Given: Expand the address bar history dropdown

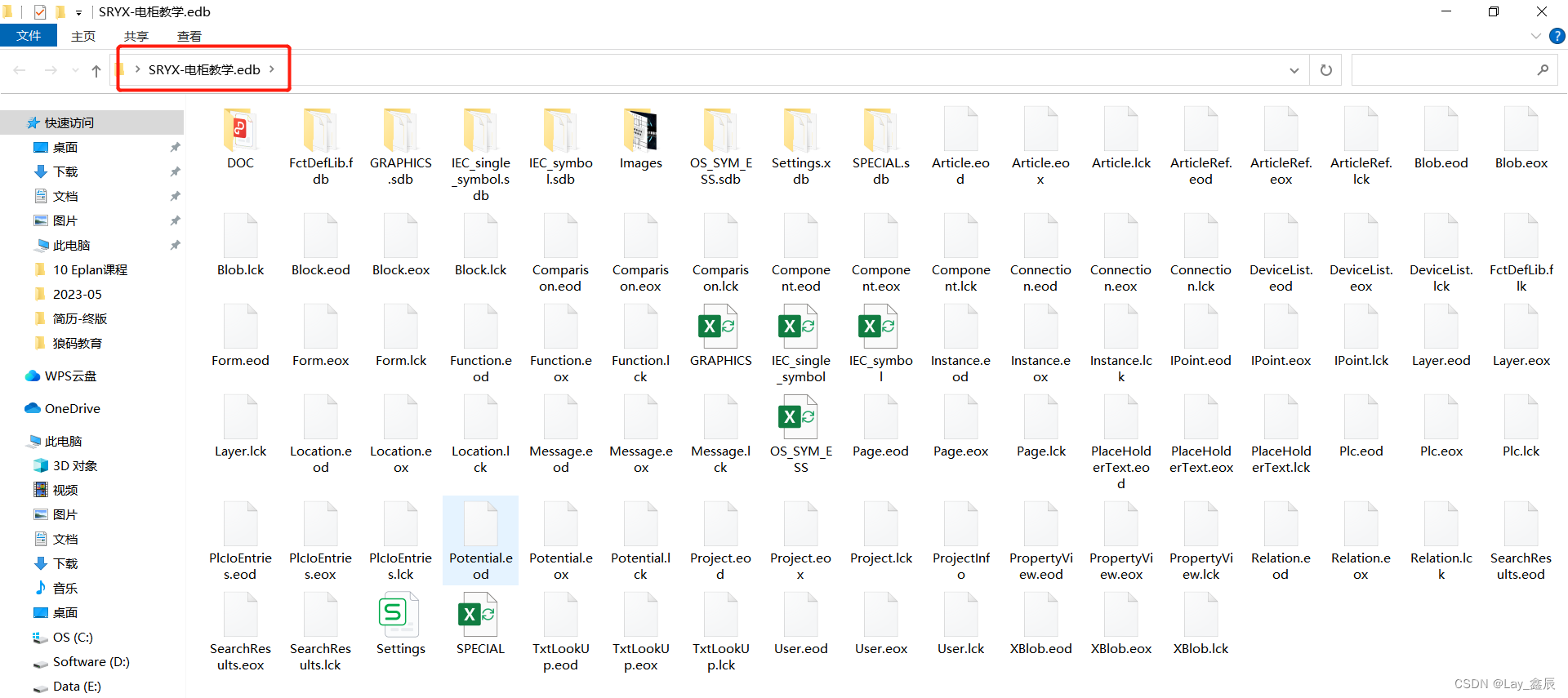Looking at the screenshot, I should click(1294, 71).
